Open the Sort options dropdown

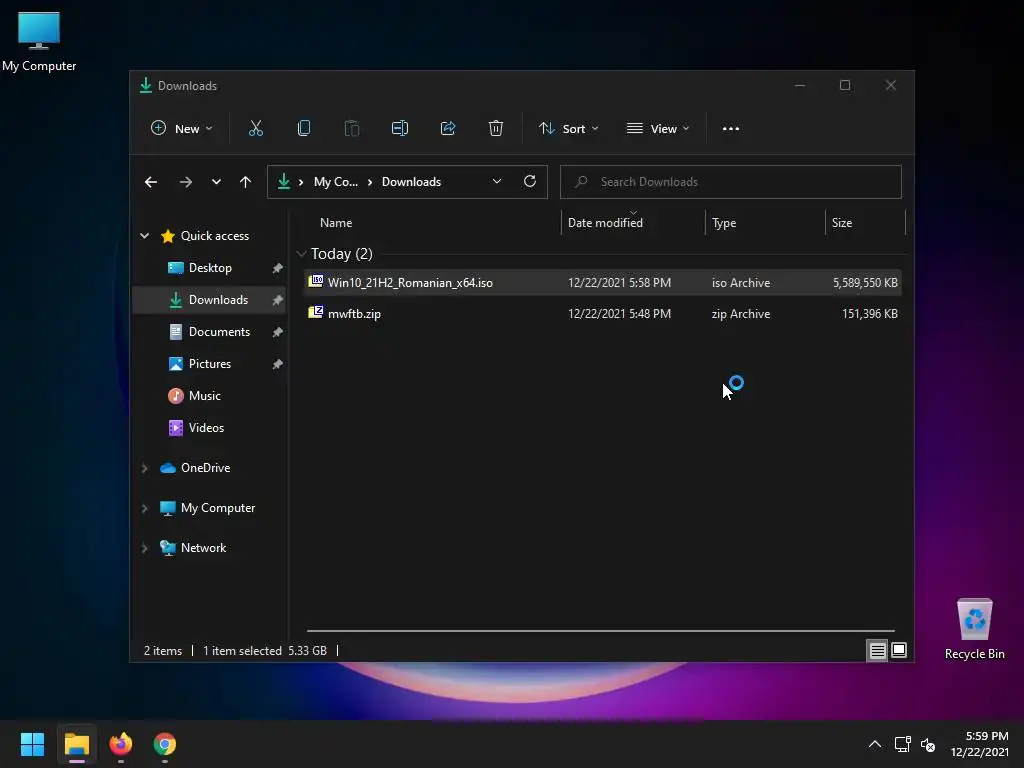coord(568,129)
